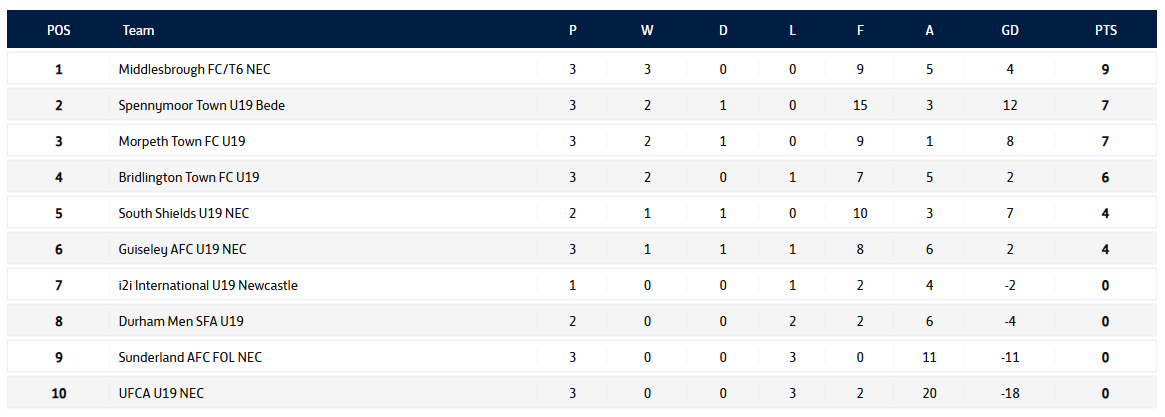Select Sunderland AFC FOL NEC team
This screenshot has height=417, width=1165.
point(190,357)
